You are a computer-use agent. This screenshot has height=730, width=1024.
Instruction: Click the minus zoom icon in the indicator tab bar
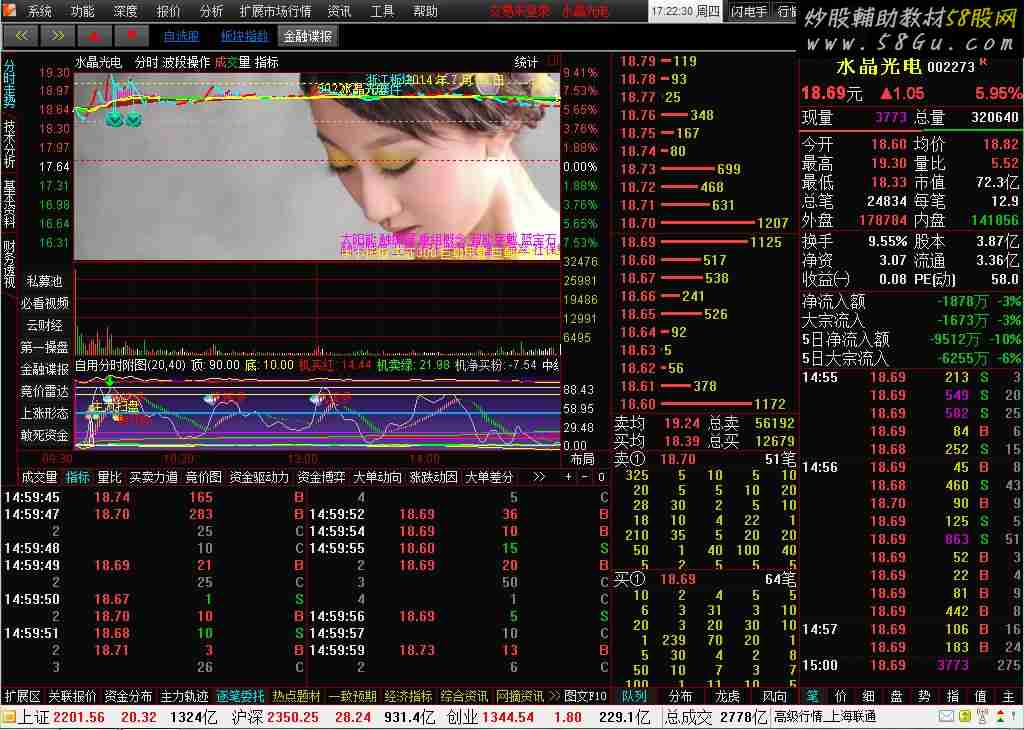click(584, 477)
